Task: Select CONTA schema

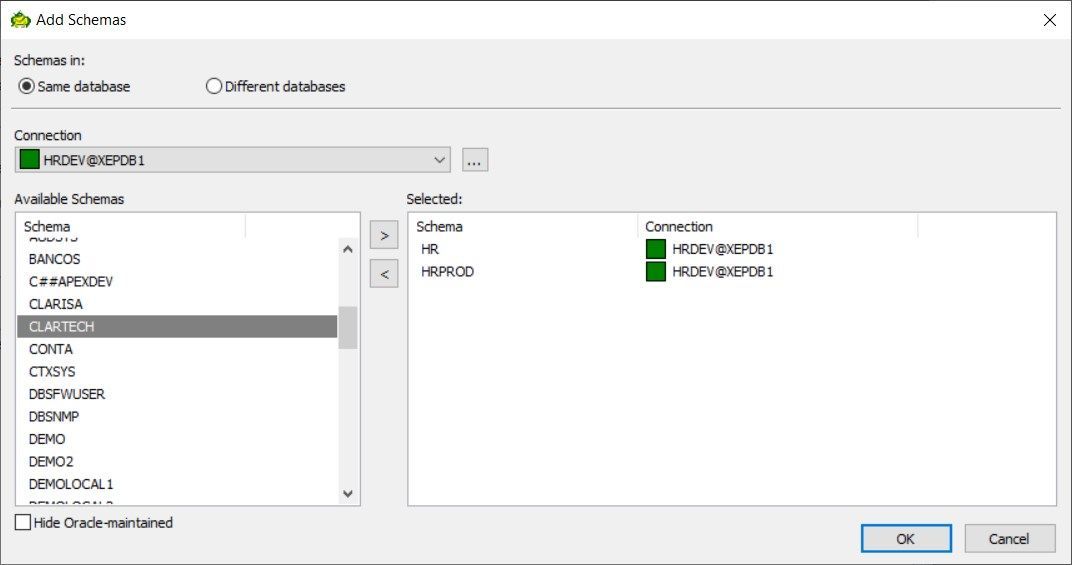Action: (177, 349)
